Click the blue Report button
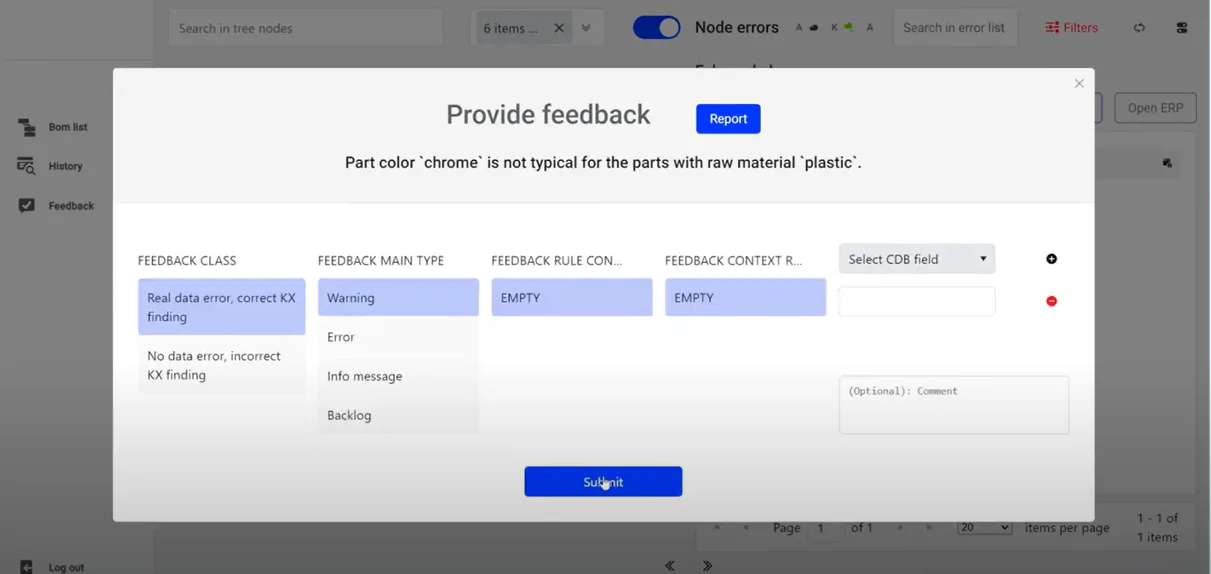Image resolution: width=1211 pixels, height=574 pixels. 728,118
